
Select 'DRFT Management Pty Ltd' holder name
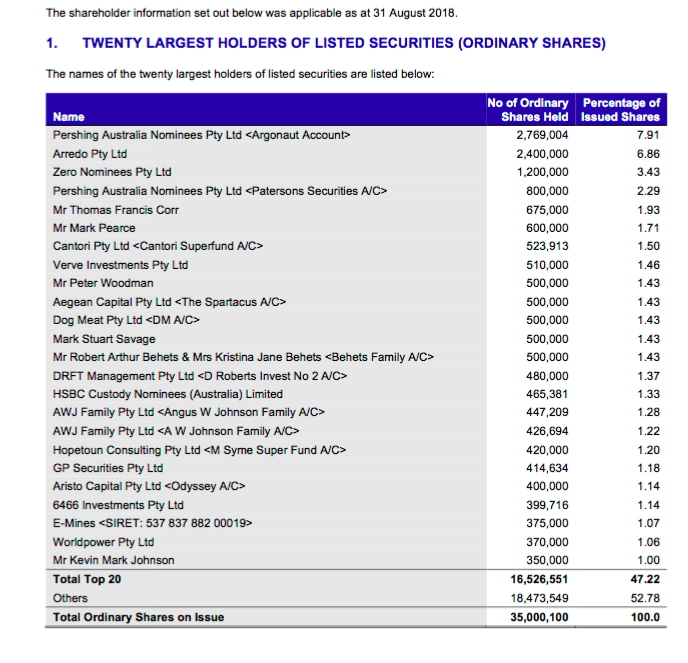click(200, 376)
